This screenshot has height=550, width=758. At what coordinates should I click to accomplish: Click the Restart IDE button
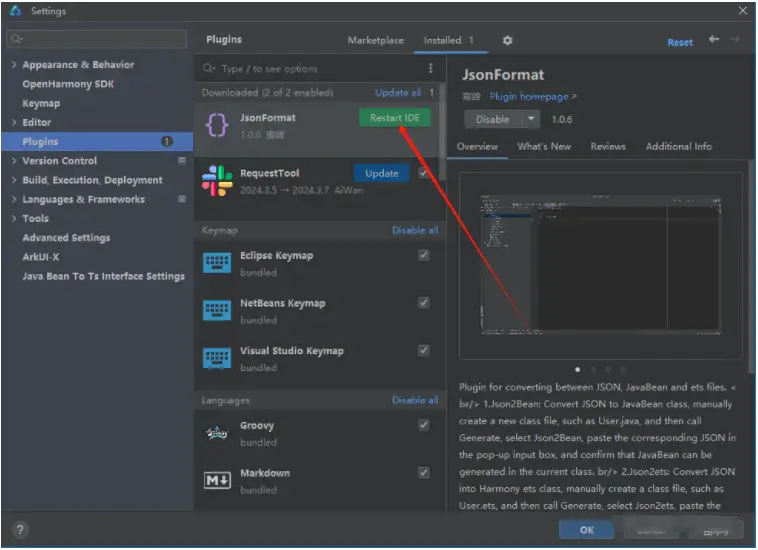point(394,118)
